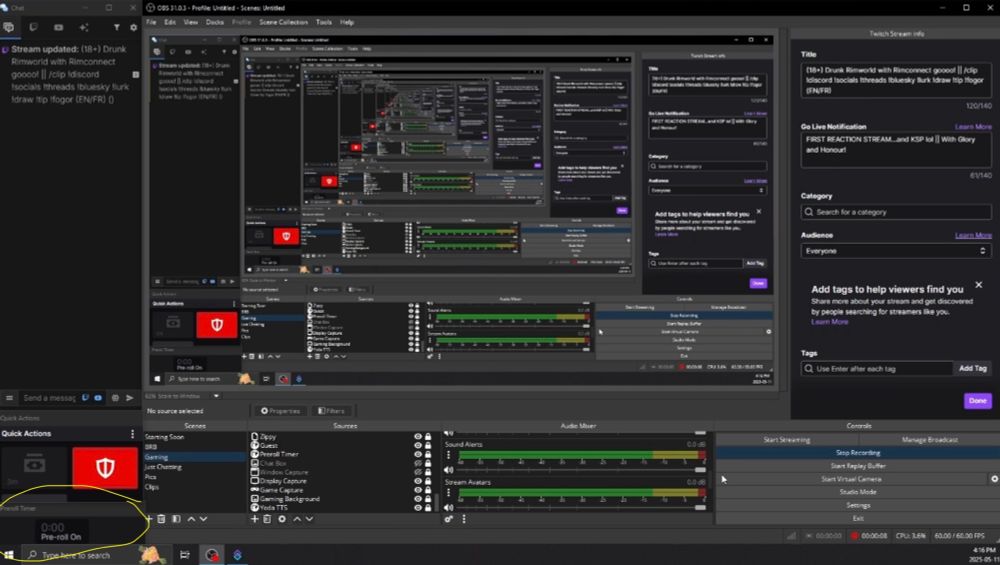Open source properties gear in Sources toolbar
1000x565 pixels.
[282, 519]
